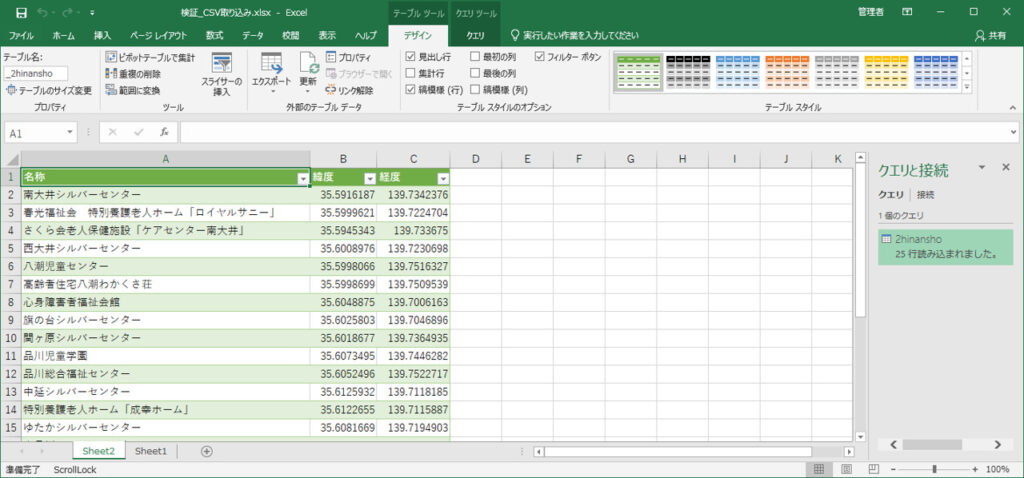Click the new sheet plus icon
This screenshot has height=478, width=1024.
point(207,451)
